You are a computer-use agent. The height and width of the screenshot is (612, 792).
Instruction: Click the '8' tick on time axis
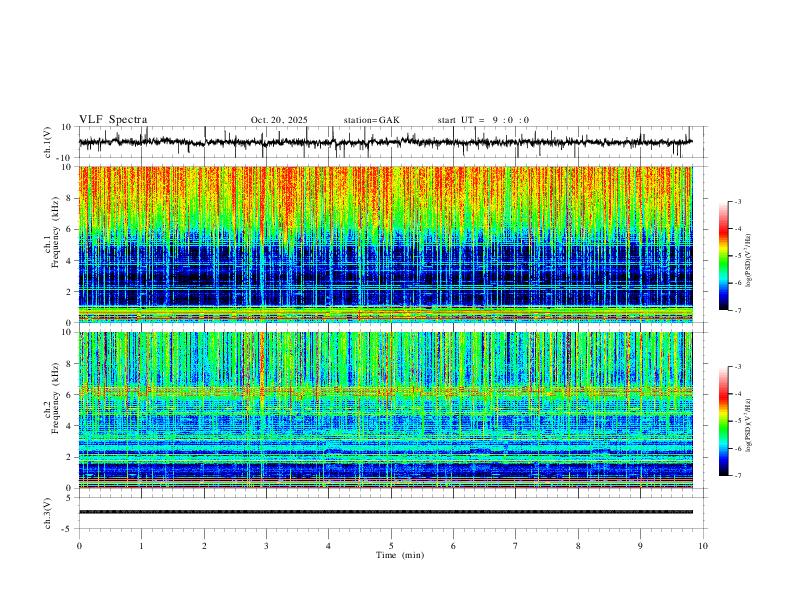click(578, 546)
